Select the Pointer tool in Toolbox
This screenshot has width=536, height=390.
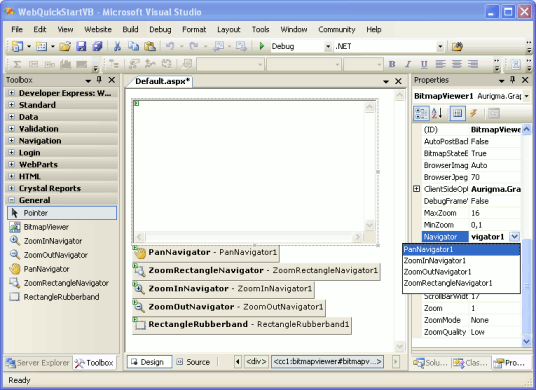tap(62, 213)
